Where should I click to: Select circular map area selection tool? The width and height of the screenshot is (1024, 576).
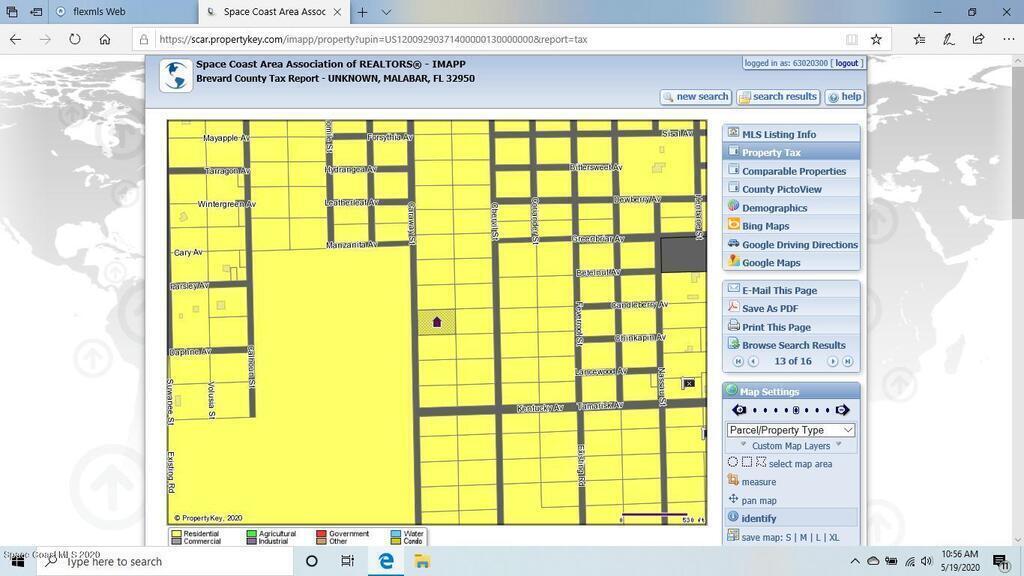pos(733,463)
